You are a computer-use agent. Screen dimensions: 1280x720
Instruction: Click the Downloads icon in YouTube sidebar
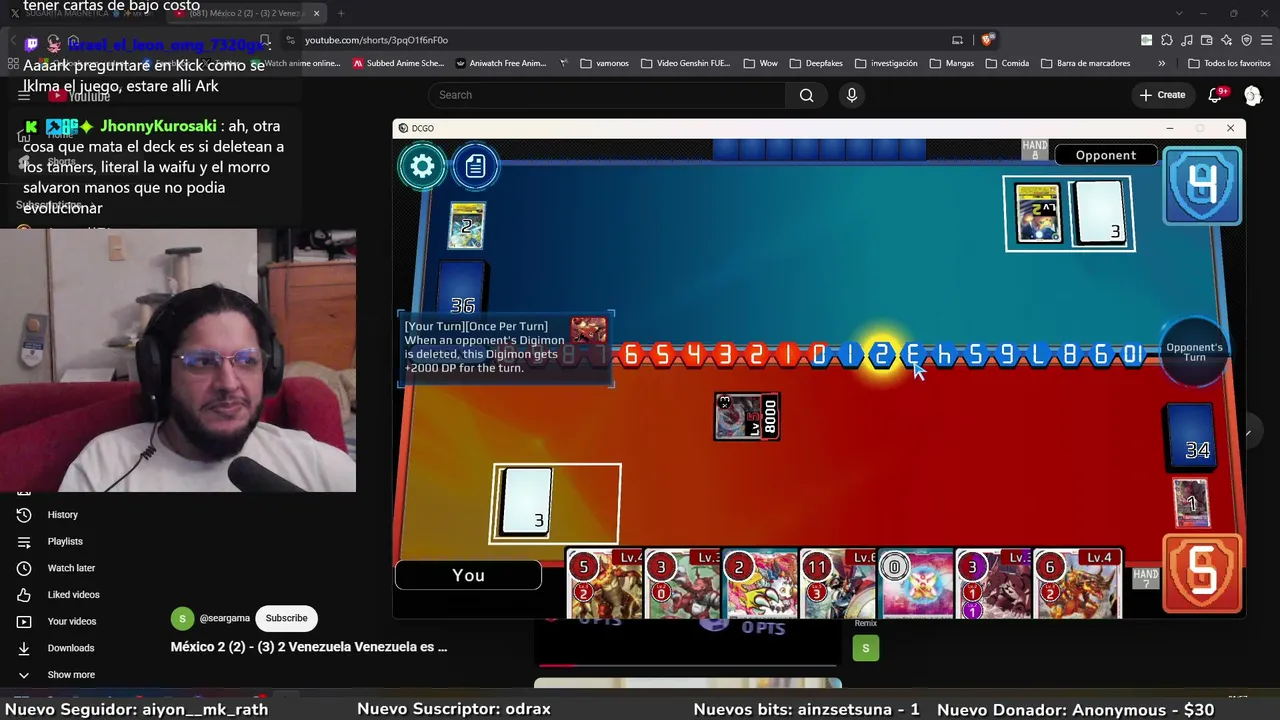(x=24, y=648)
